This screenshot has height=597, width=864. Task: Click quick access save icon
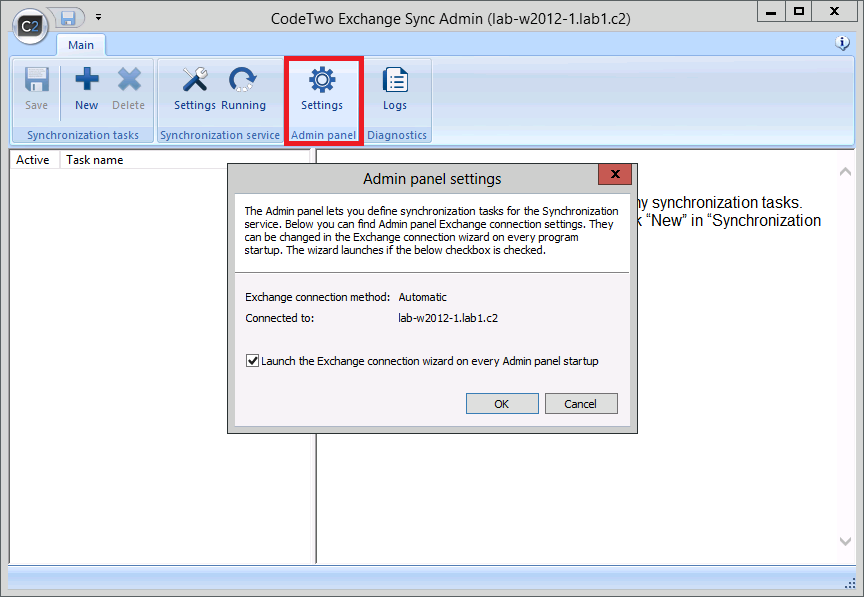(68, 18)
